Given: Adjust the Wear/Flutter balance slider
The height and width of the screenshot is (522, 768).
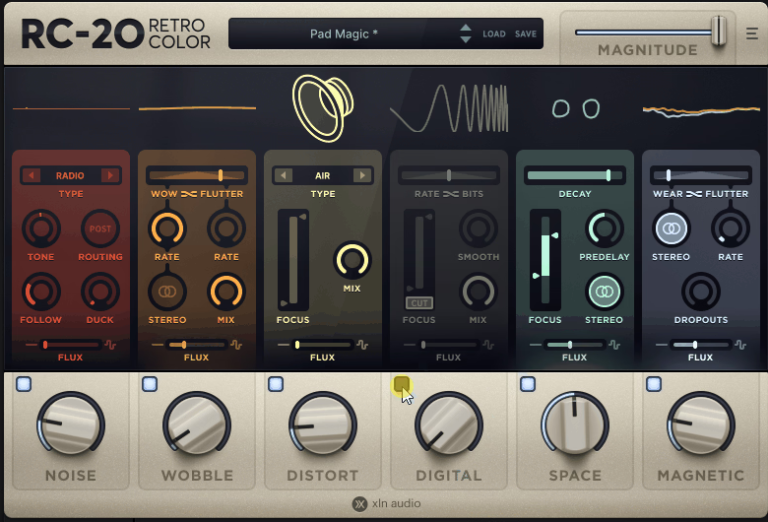Looking at the screenshot, I should coord(700,175).
